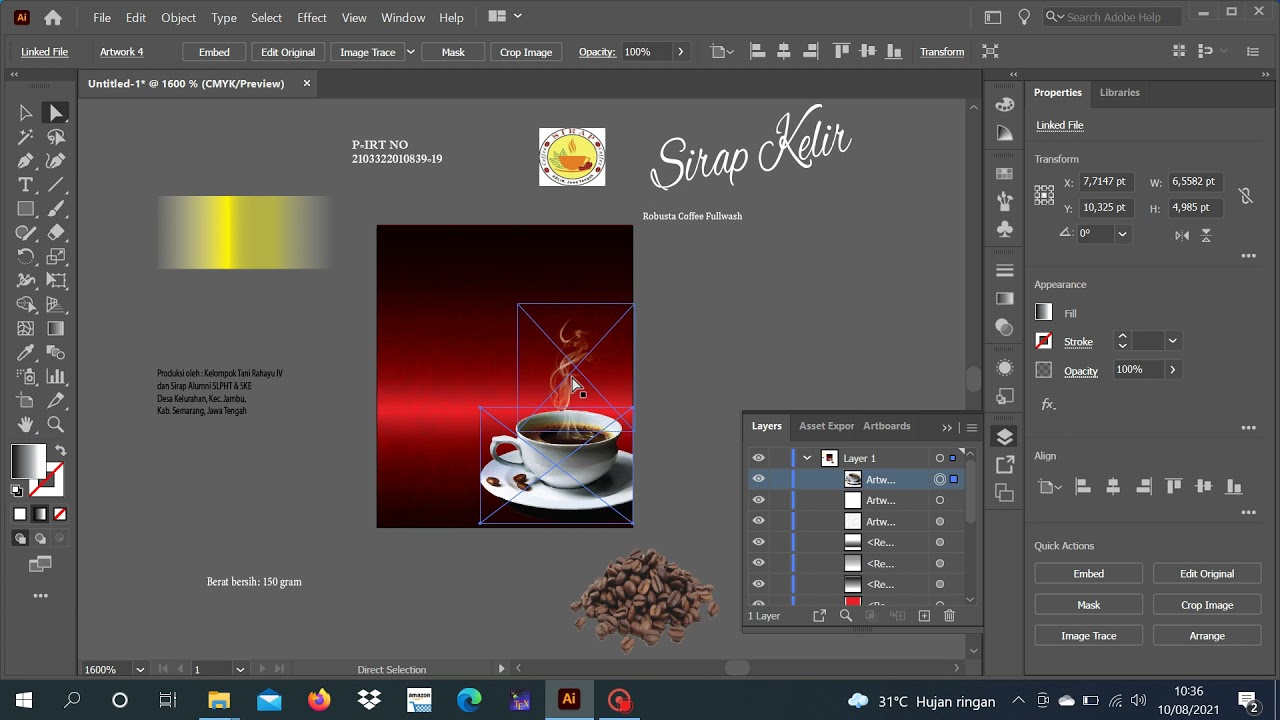Open Firefox from Windows taskbar
Image resolution: width=1280 pixels, height=720 pixels.
[319, 700]
